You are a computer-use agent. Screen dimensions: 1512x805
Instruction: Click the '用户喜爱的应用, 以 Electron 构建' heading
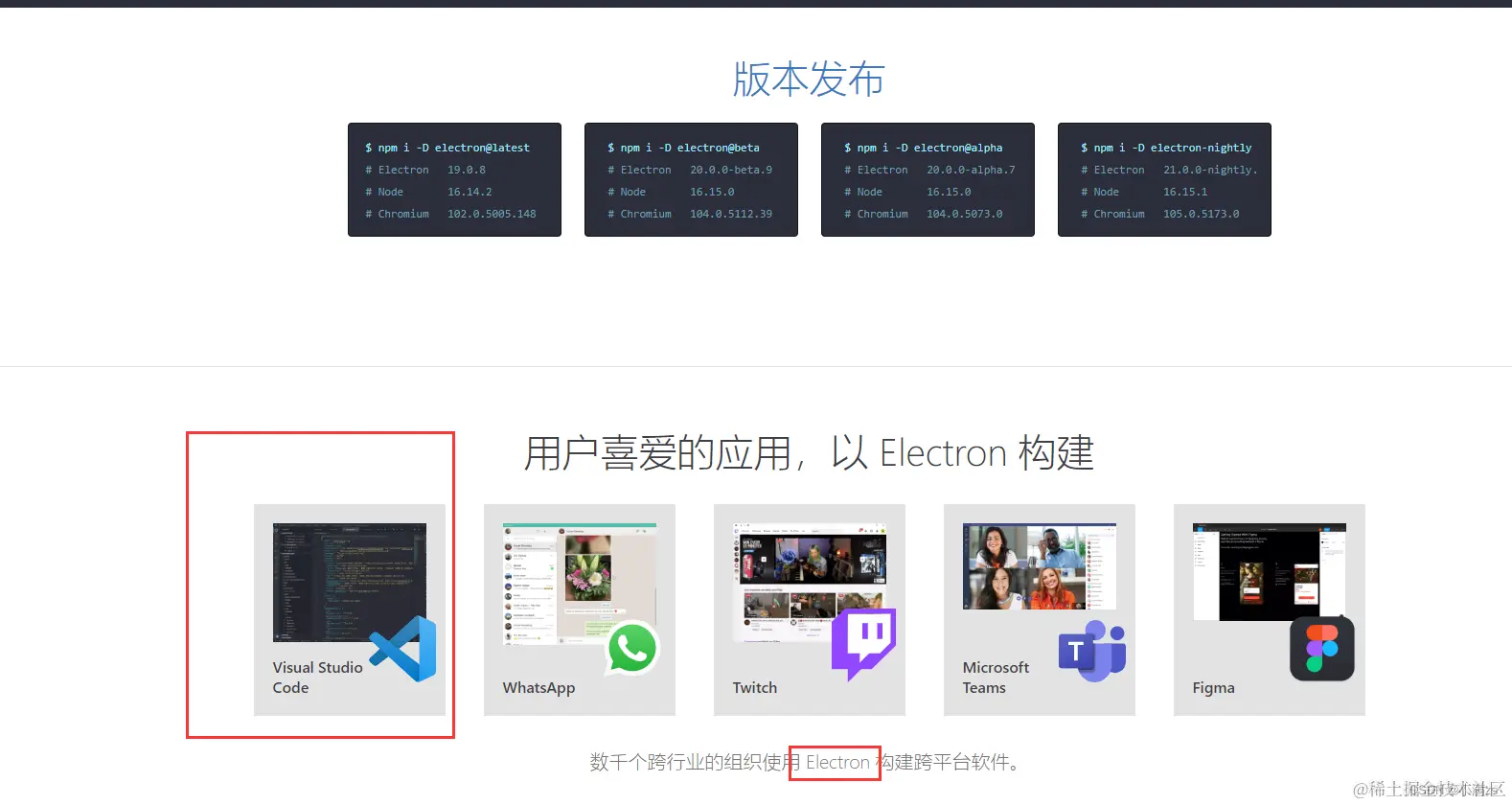pos(809,452)
